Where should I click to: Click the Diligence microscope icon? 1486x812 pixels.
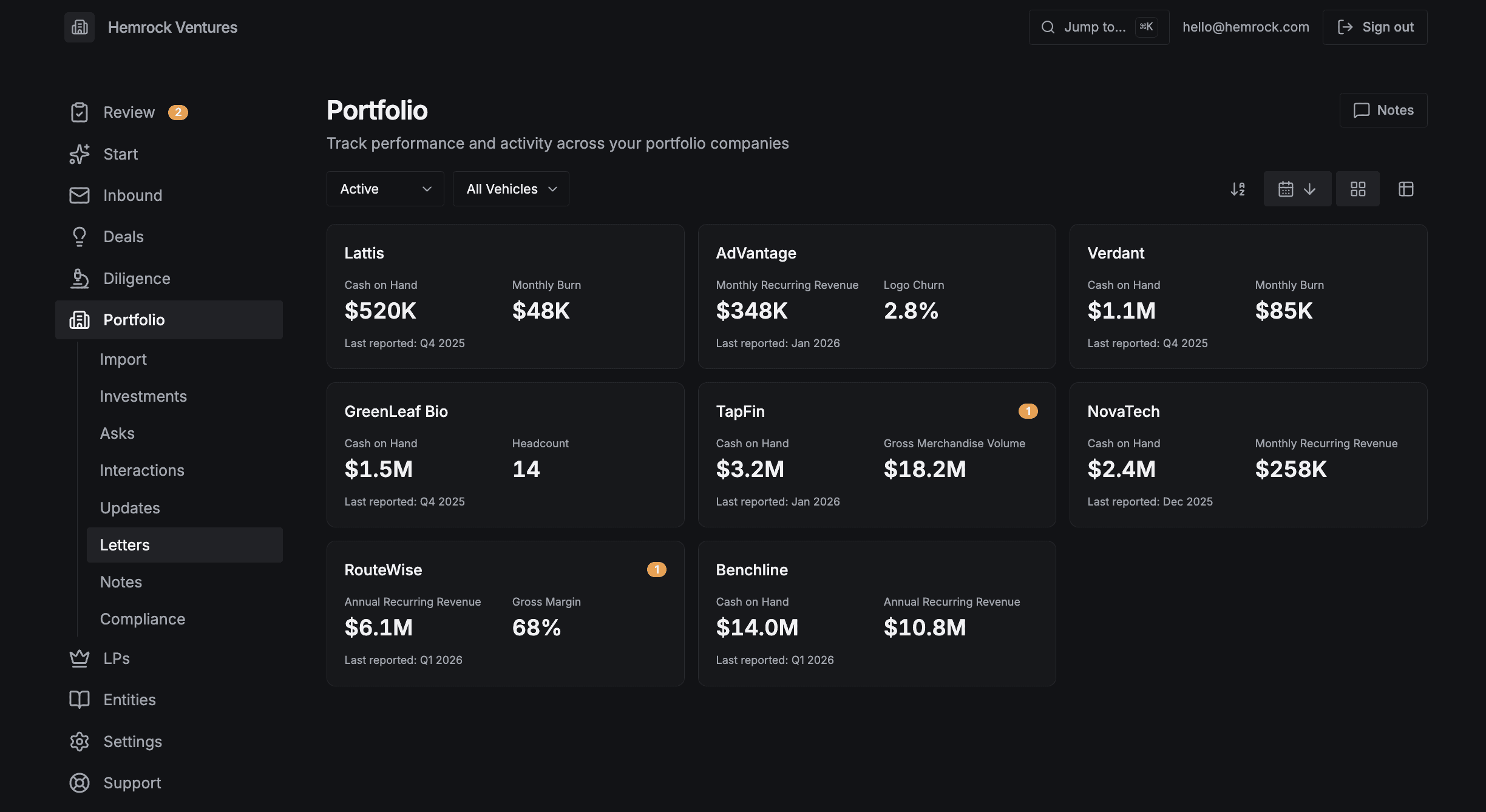80,279
